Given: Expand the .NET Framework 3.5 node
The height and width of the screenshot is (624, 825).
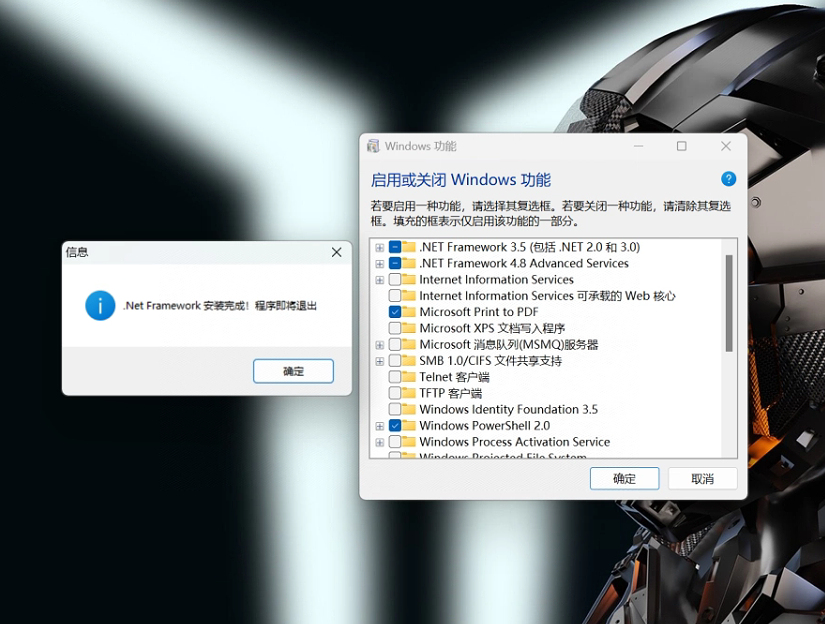Looking at the screenshot, I should pos(379,247).
